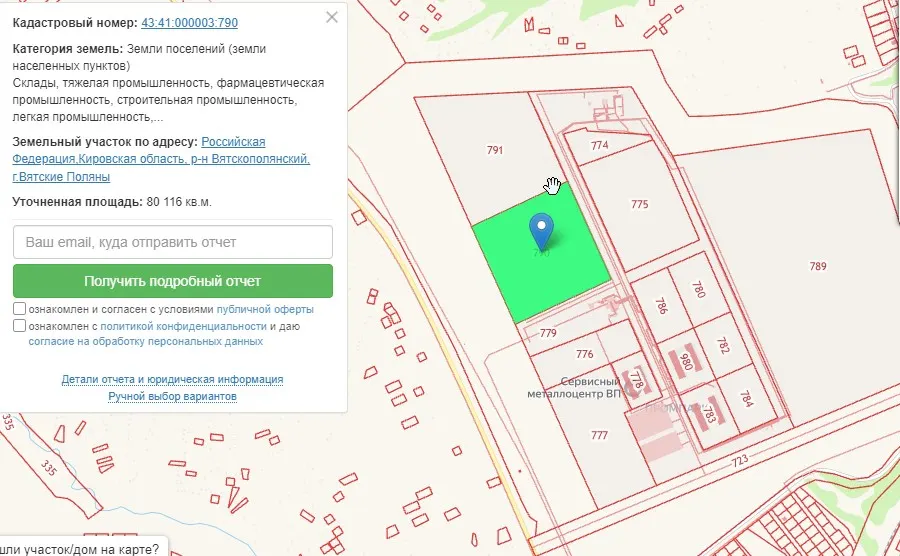This screenshot has width=900, height=556.
Task: Select parcel 791 on the map
Action: click(495, 150)
